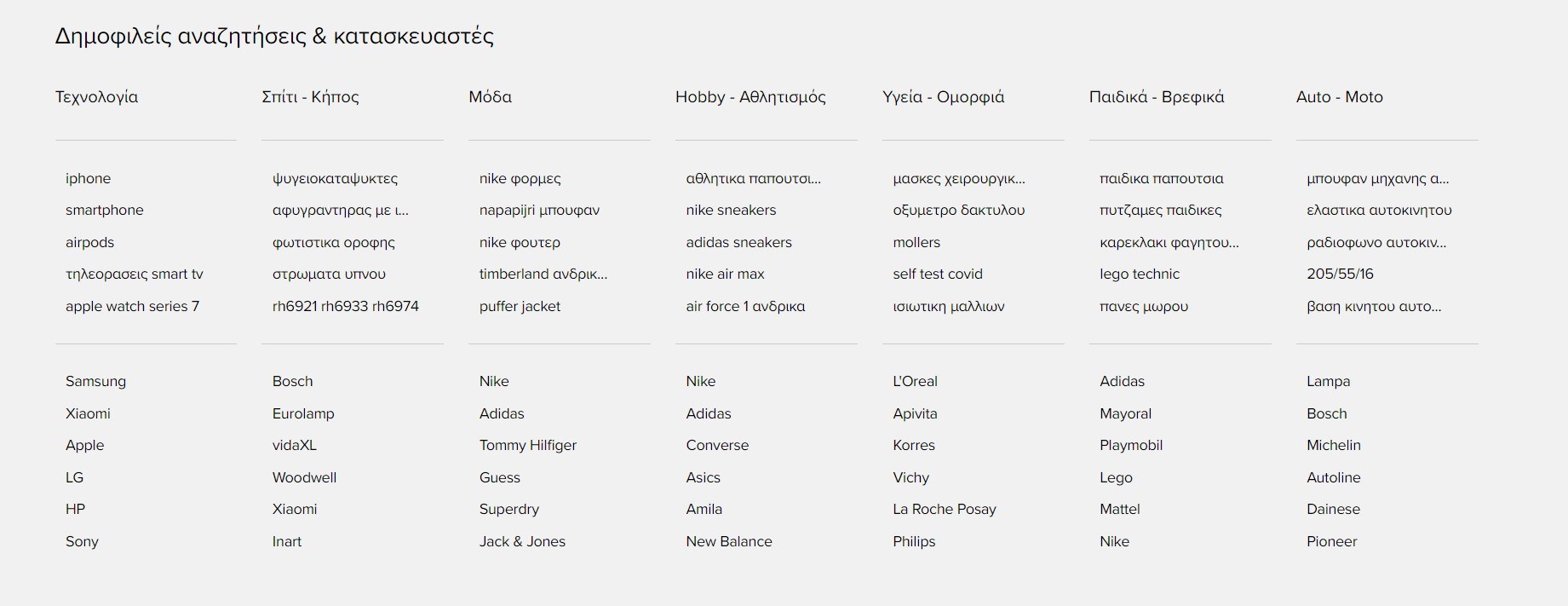1568x606 pixels.
Task: Open the iphone popular search link
Action: click(x=88, y=178)
